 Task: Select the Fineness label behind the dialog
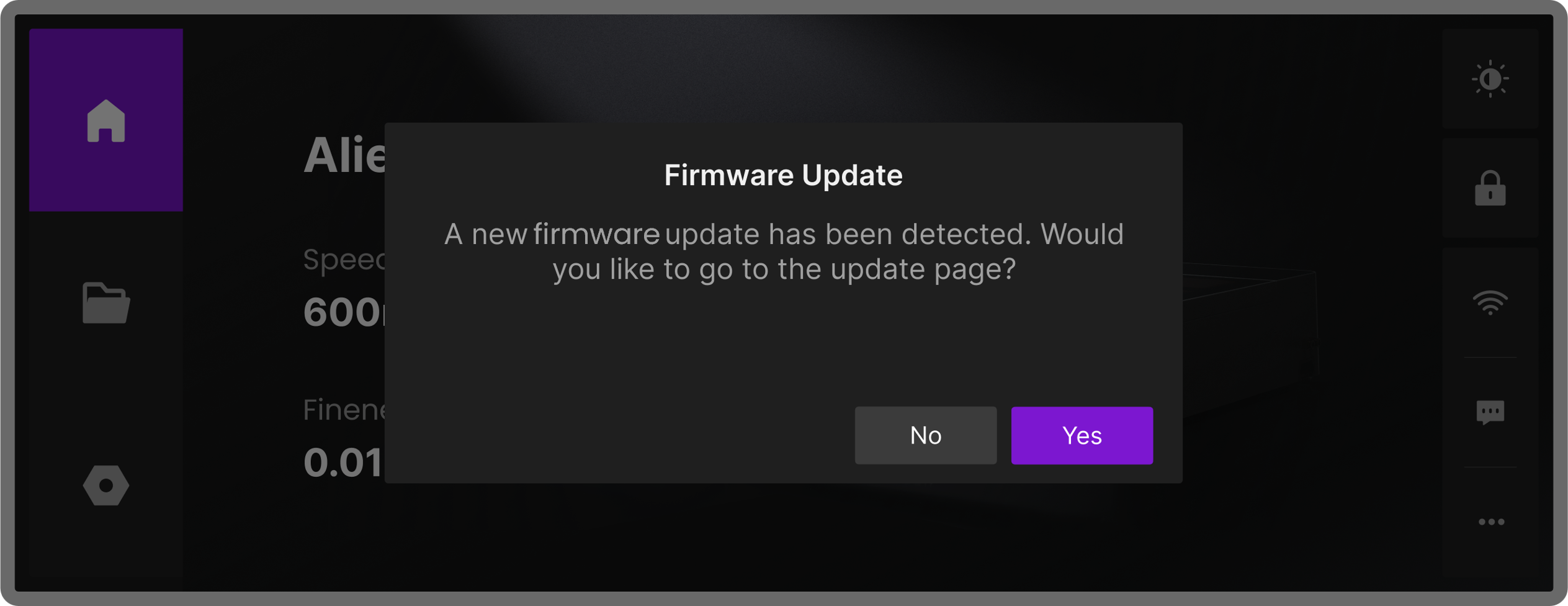(344, 410)
